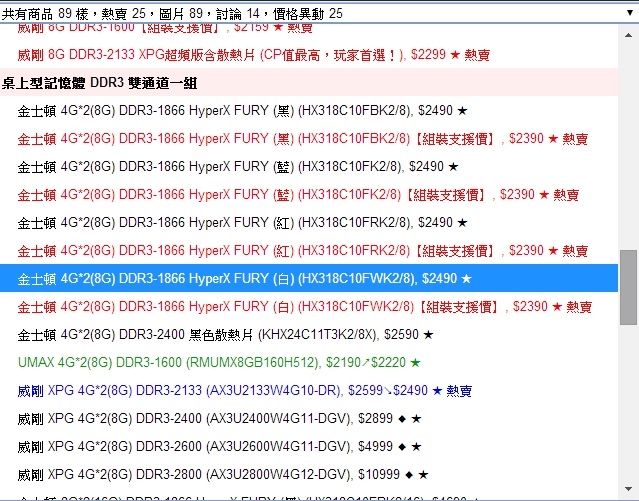Select Kingston DDR3-2400 KHX24C11T3K2/8X $2590 option
This screenshot has height=501, width=639.
click(309, 335)
